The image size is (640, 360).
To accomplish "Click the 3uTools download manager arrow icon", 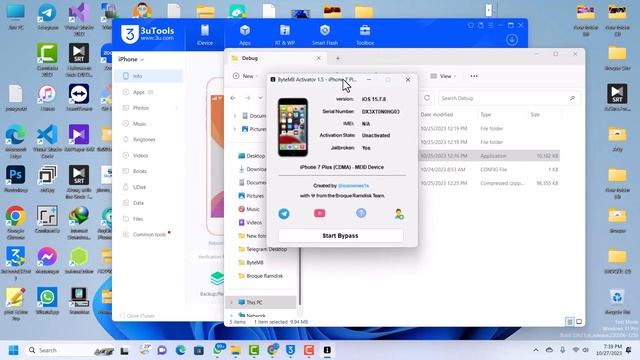I will click(x=512, y=40).
